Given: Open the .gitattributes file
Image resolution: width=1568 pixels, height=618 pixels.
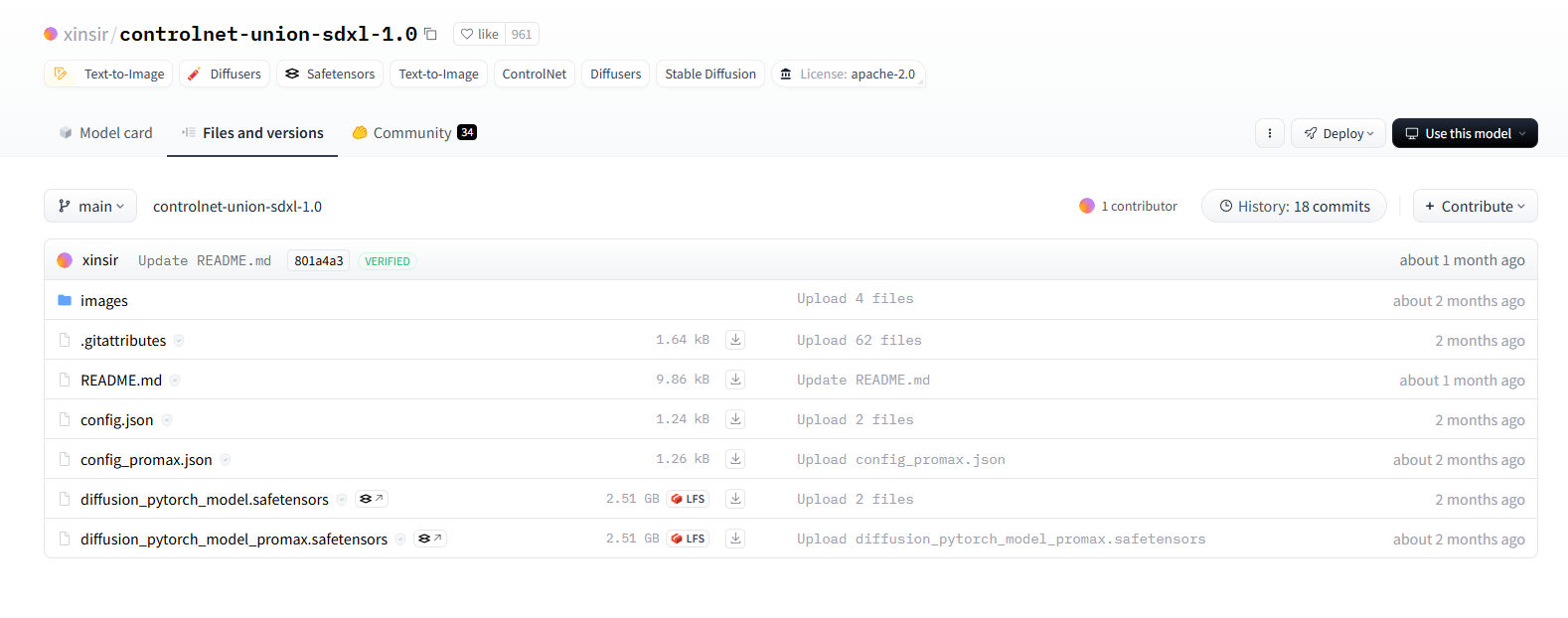Looking at the screenshot, I should tap(123, 340).
